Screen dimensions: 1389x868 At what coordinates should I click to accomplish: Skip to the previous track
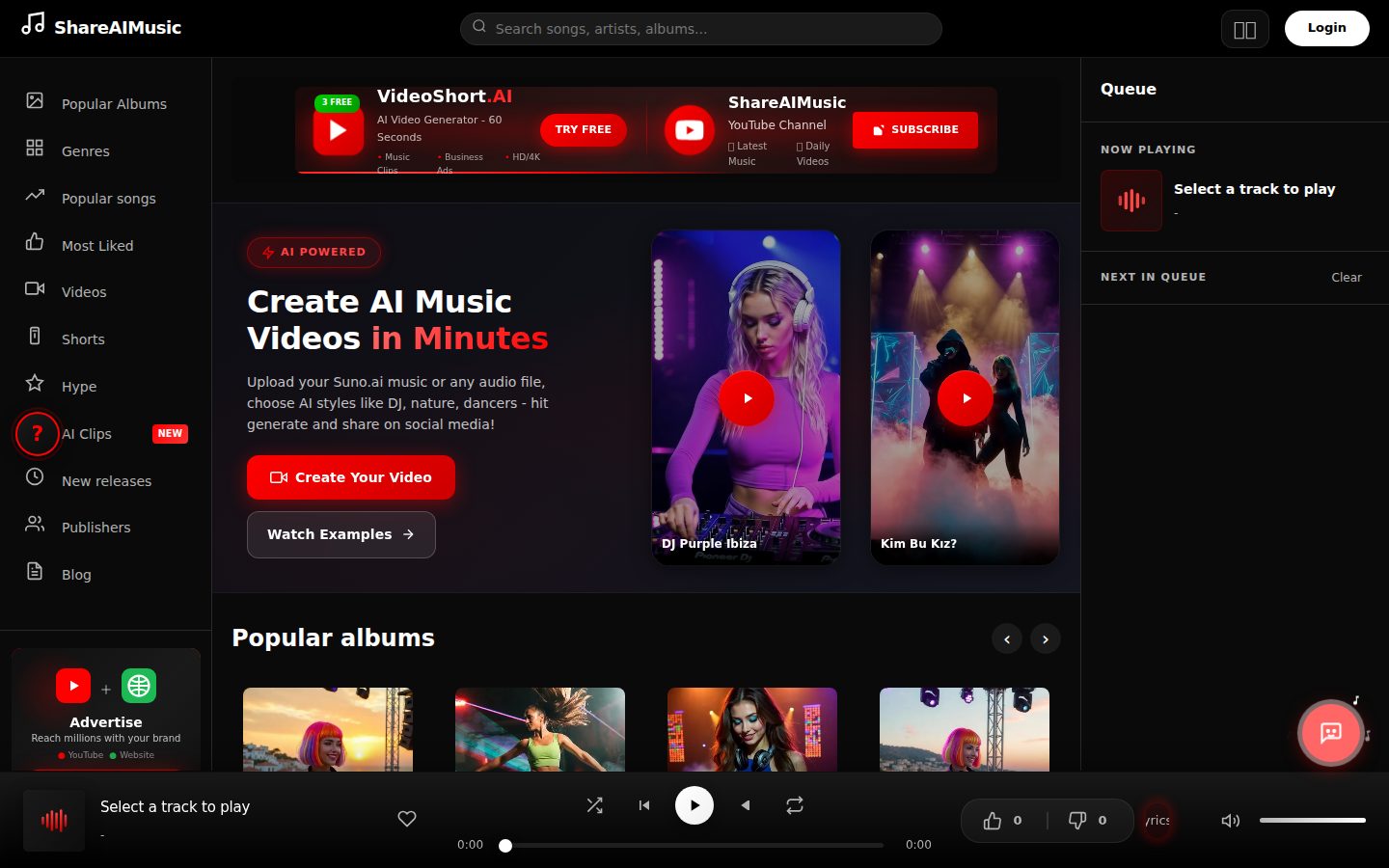[644, 805]
